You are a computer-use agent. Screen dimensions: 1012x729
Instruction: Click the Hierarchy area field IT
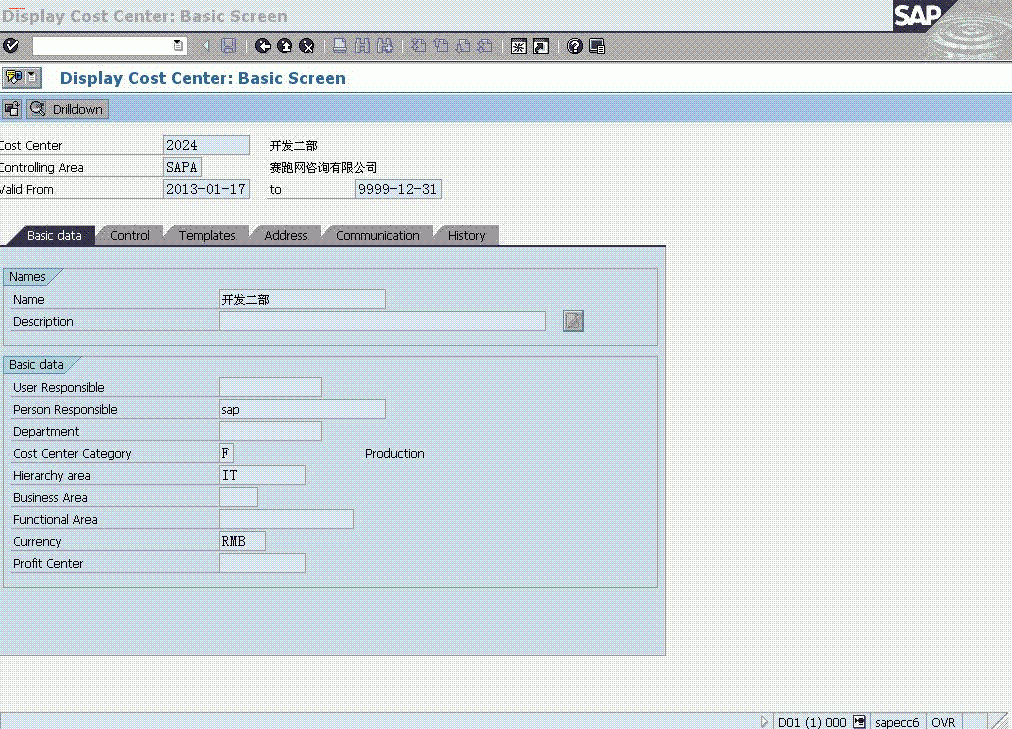[x=262, y=475]
